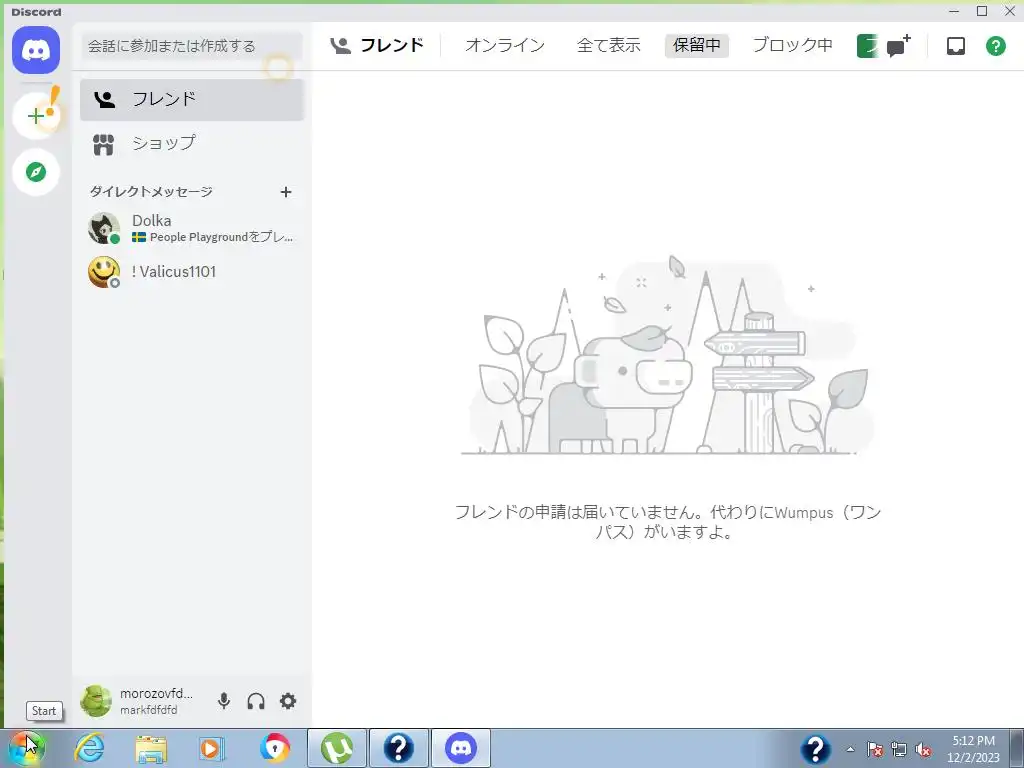Open the green help question mark

point(995,46)
